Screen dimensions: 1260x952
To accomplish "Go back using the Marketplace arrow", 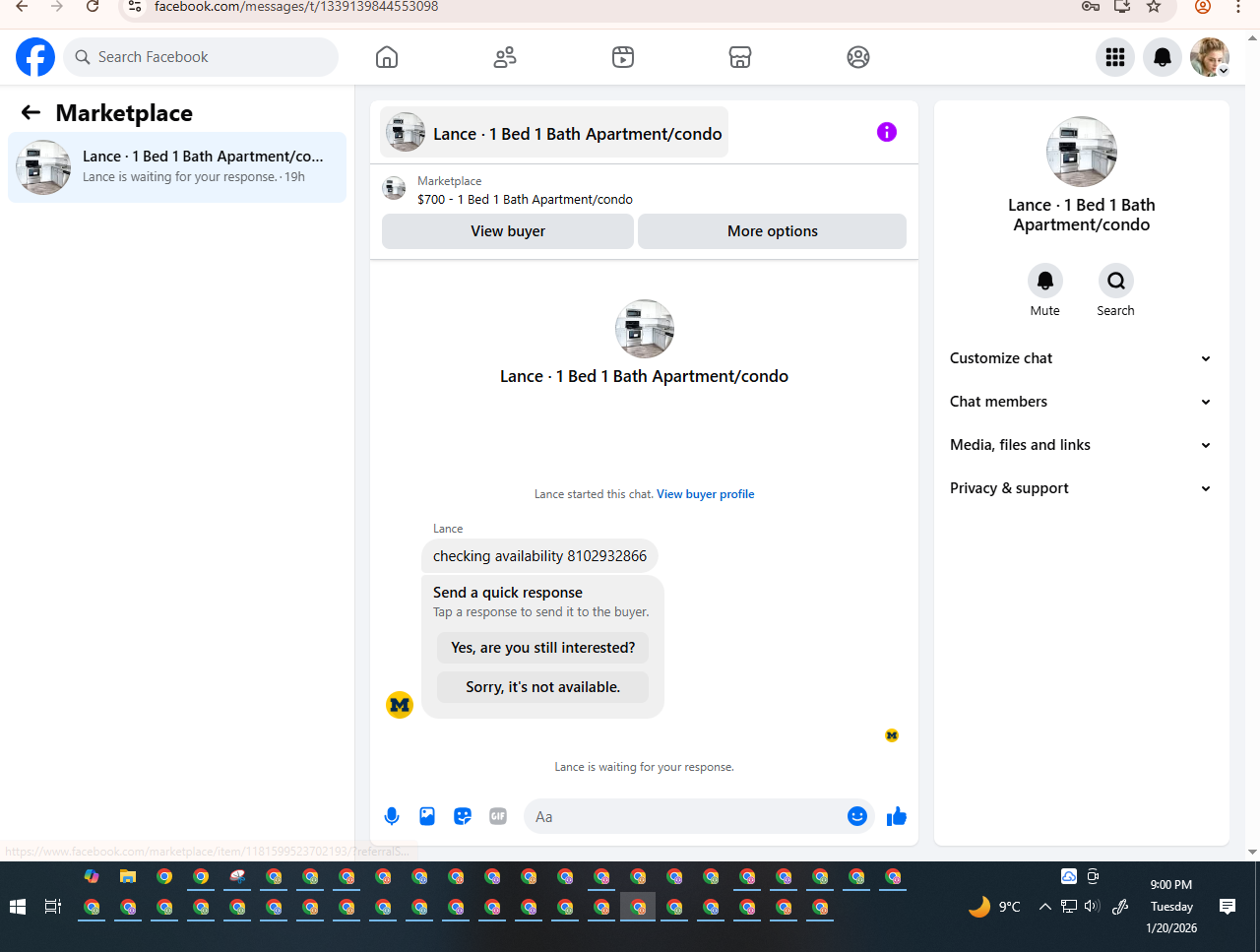I will (x=31, y=113).
